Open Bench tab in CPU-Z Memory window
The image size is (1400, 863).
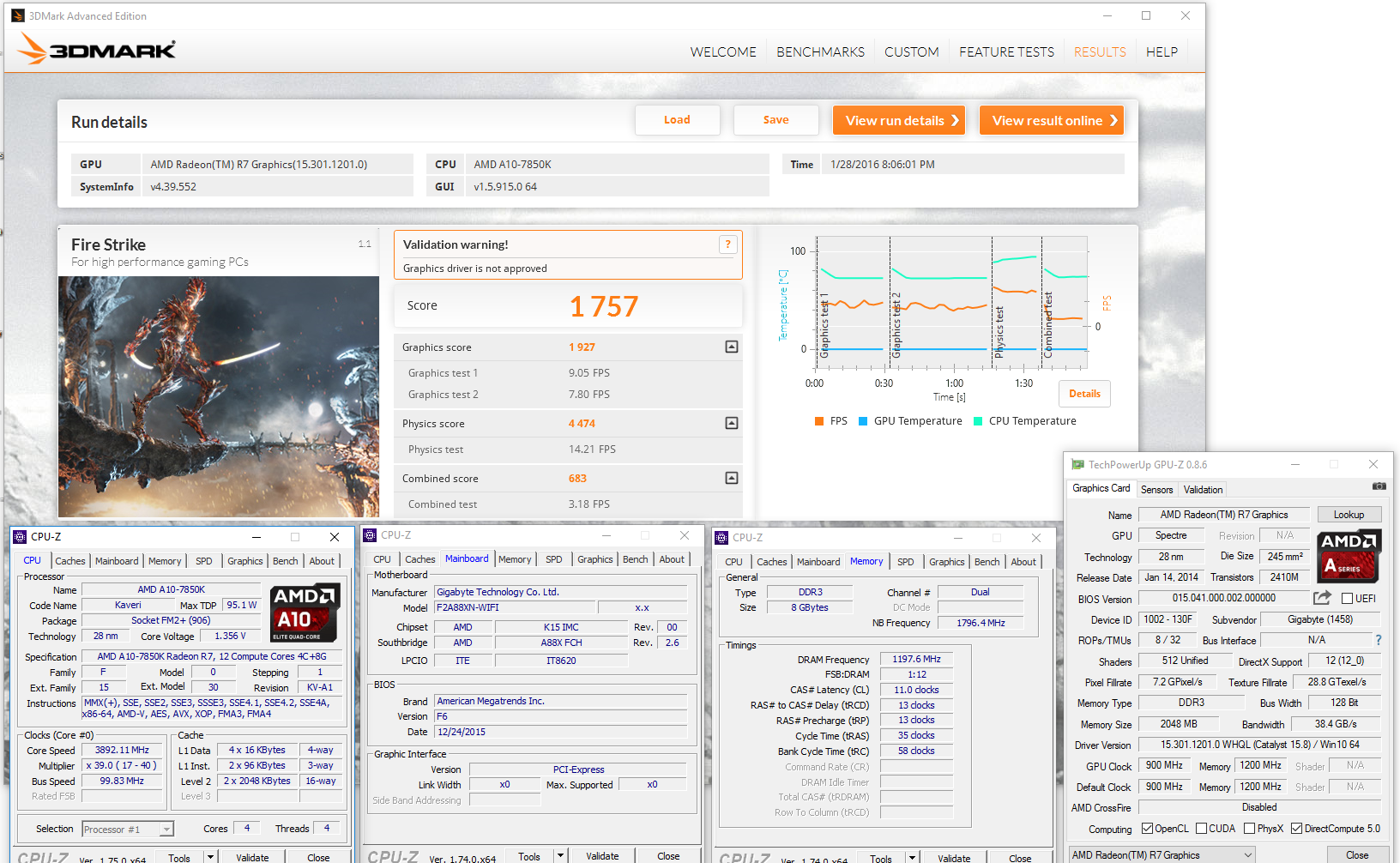pyautogui.click(x=987, y=562)
